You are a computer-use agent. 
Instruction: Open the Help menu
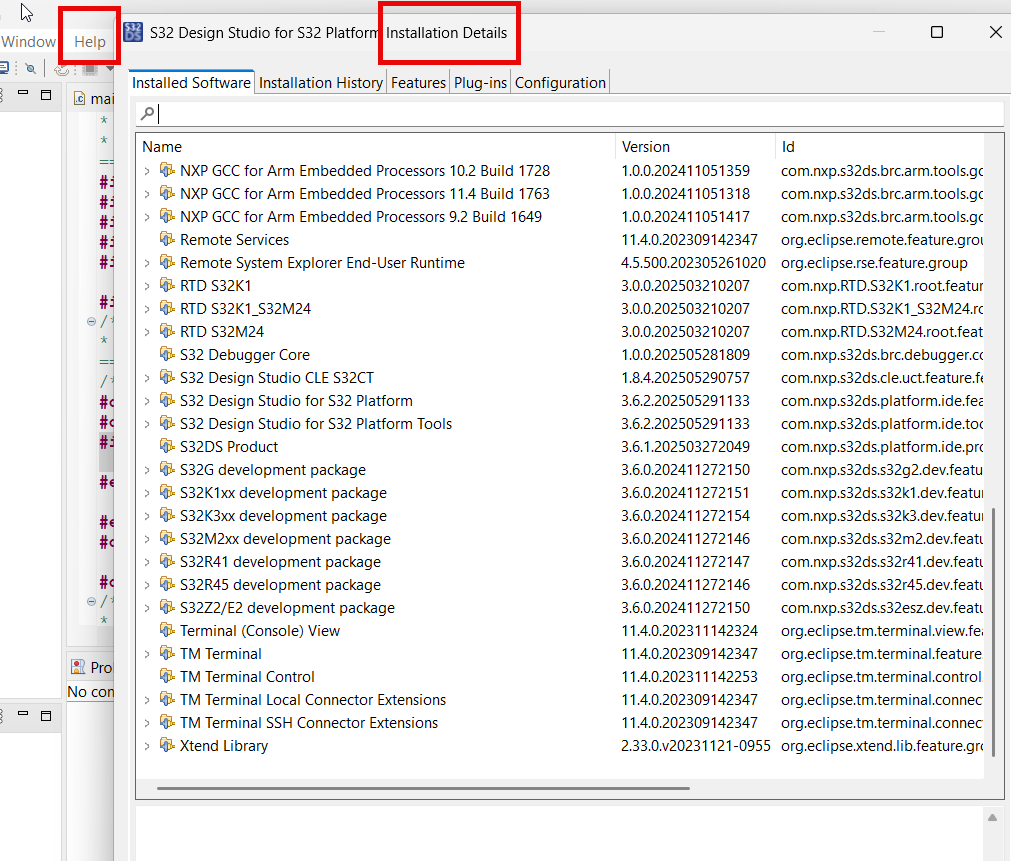coord(90,42)
